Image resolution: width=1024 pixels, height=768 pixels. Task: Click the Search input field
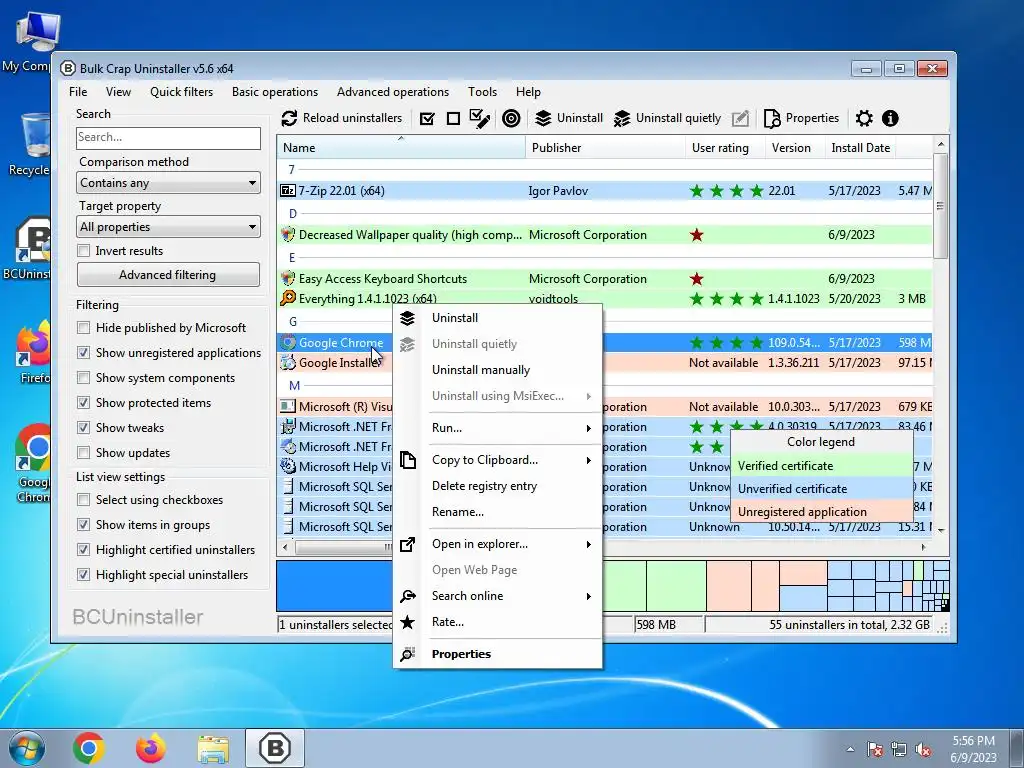tap(168, 137)
